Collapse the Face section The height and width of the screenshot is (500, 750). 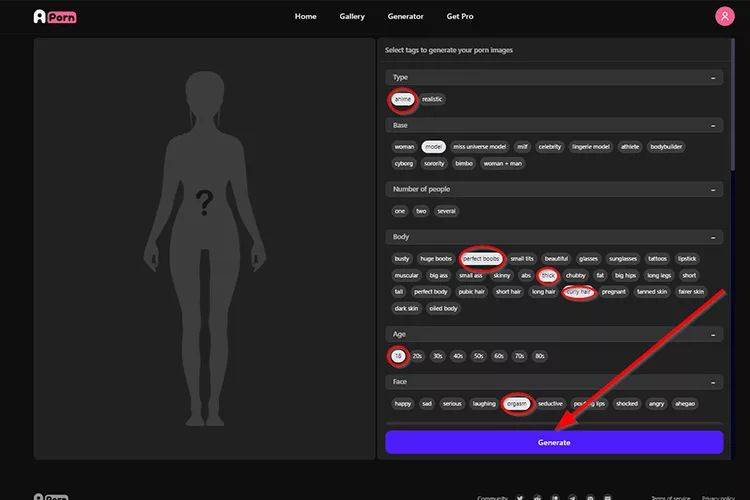pos(713,382)
